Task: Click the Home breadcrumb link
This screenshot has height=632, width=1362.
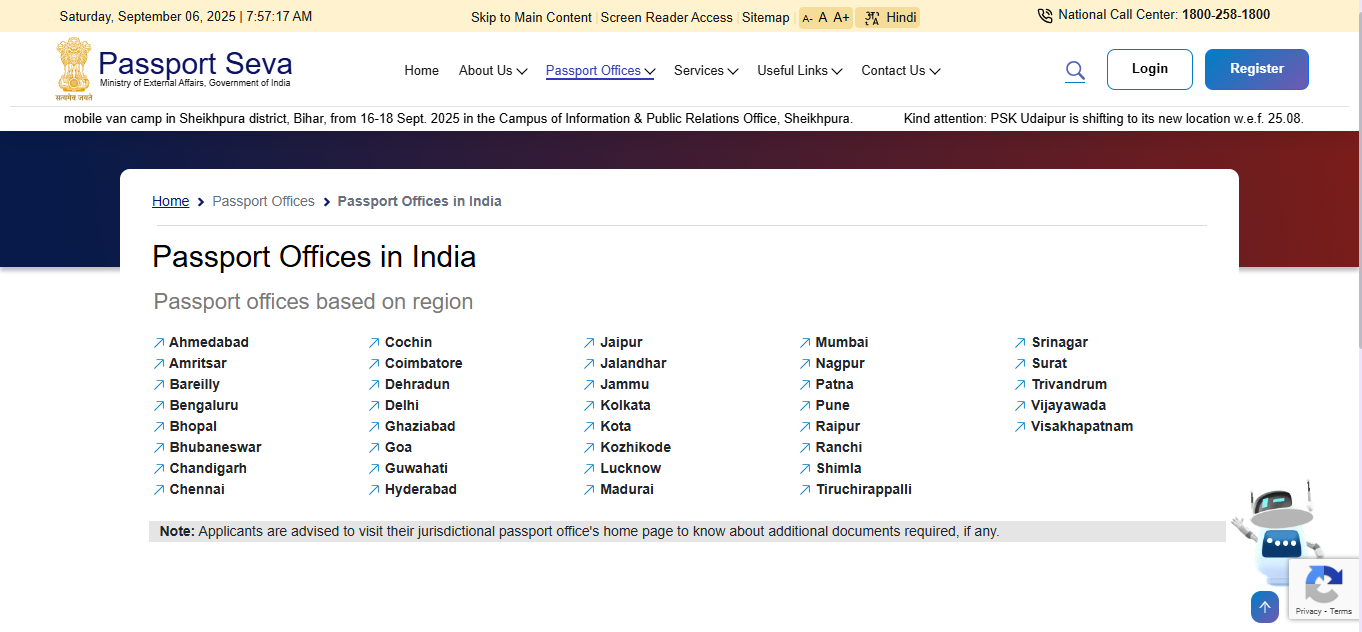Action: [x=170, y=201]
